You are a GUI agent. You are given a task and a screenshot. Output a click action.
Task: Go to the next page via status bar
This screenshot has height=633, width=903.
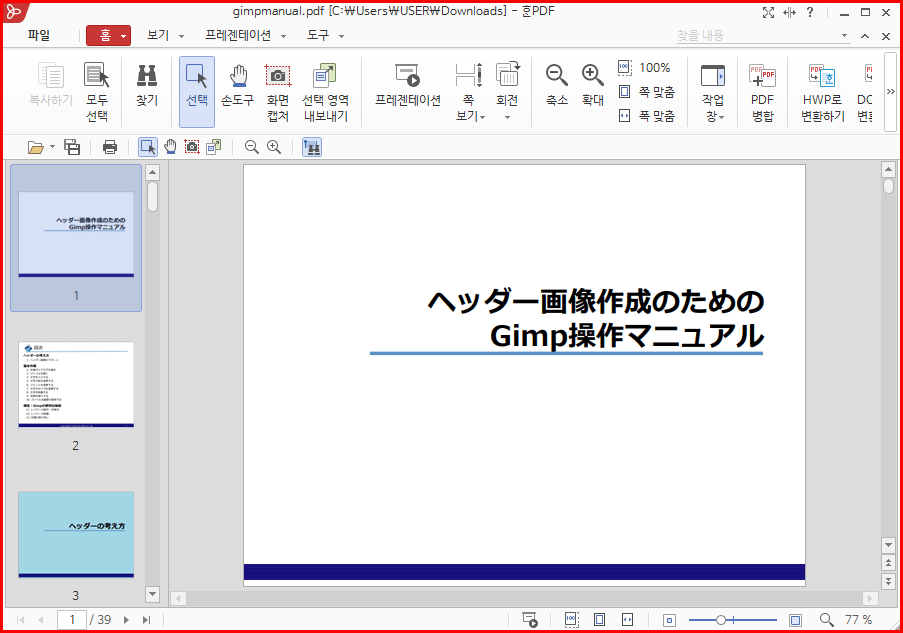click(x=126, y=620)
